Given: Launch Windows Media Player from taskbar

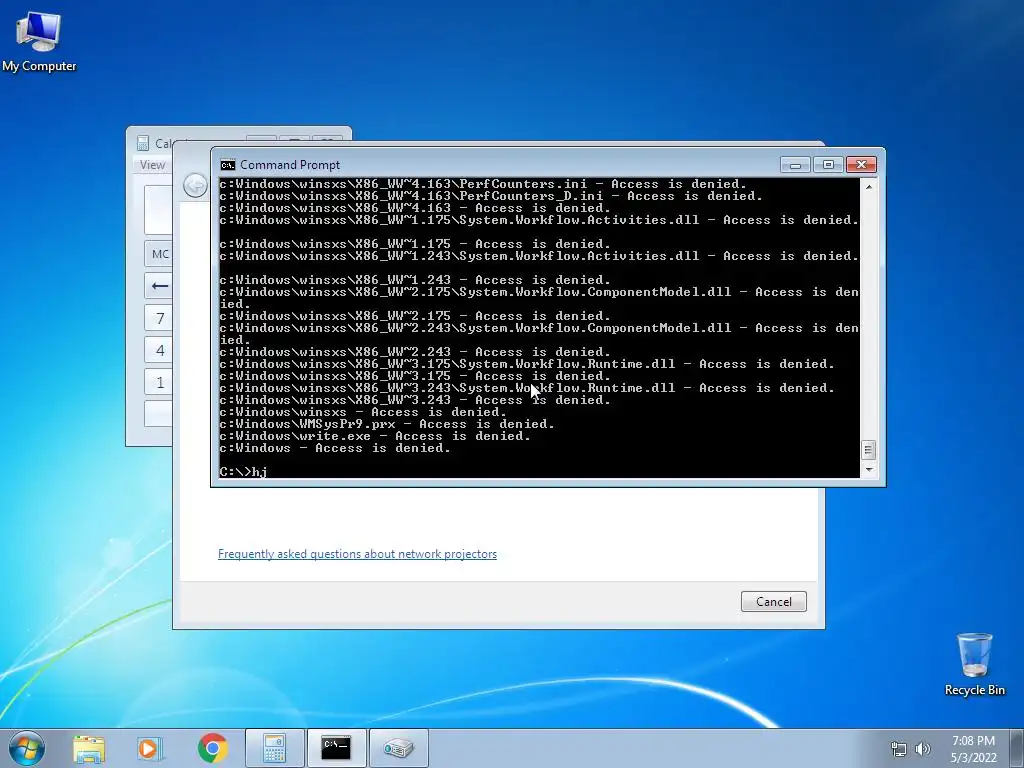Looking at the screenshot, I should [150, 748].
